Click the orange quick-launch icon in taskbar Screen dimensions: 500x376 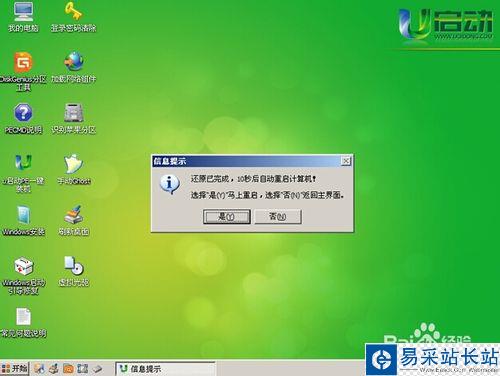68,368
